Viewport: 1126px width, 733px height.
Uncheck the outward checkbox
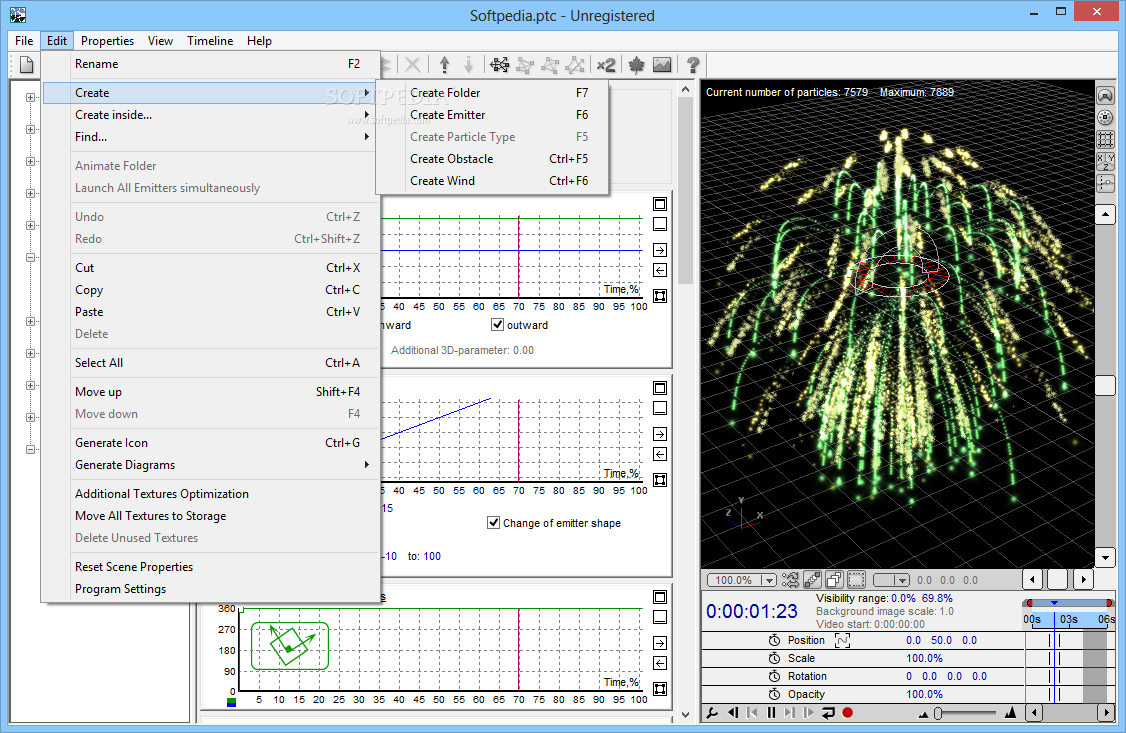coord(497,325)
